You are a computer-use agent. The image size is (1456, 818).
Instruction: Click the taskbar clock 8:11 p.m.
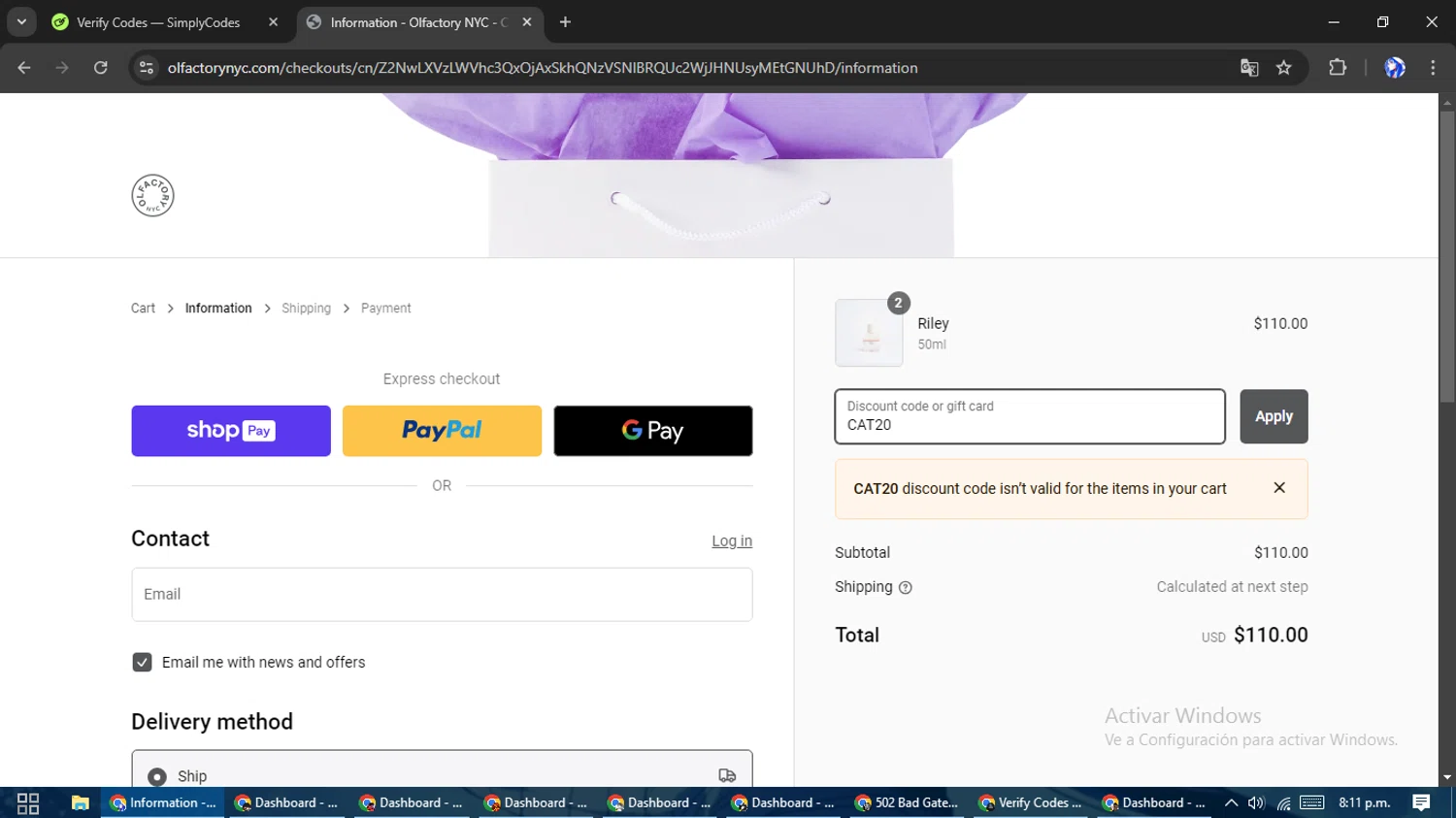point(1364,802)
